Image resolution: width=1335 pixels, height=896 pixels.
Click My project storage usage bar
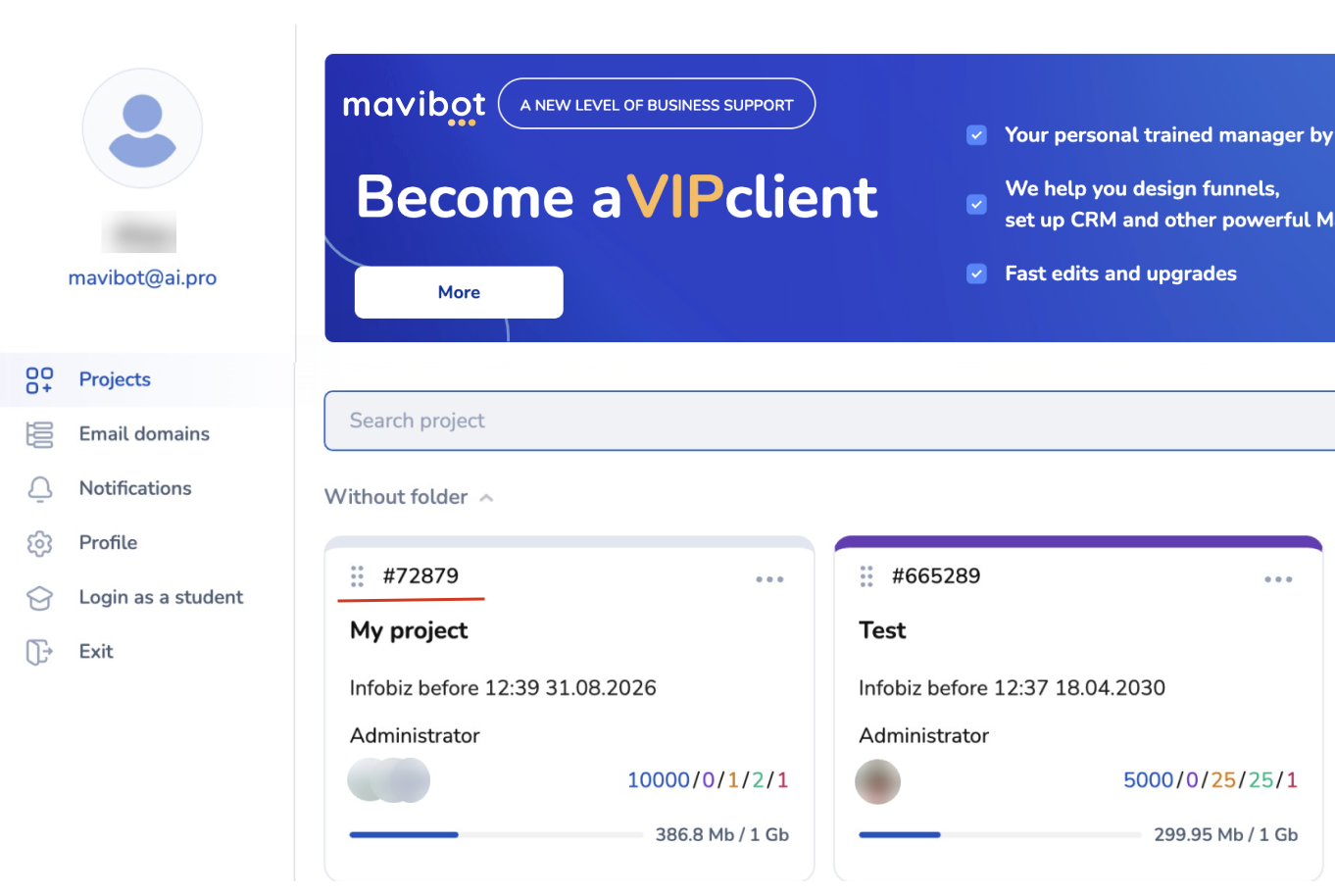[x=495, y=835]
